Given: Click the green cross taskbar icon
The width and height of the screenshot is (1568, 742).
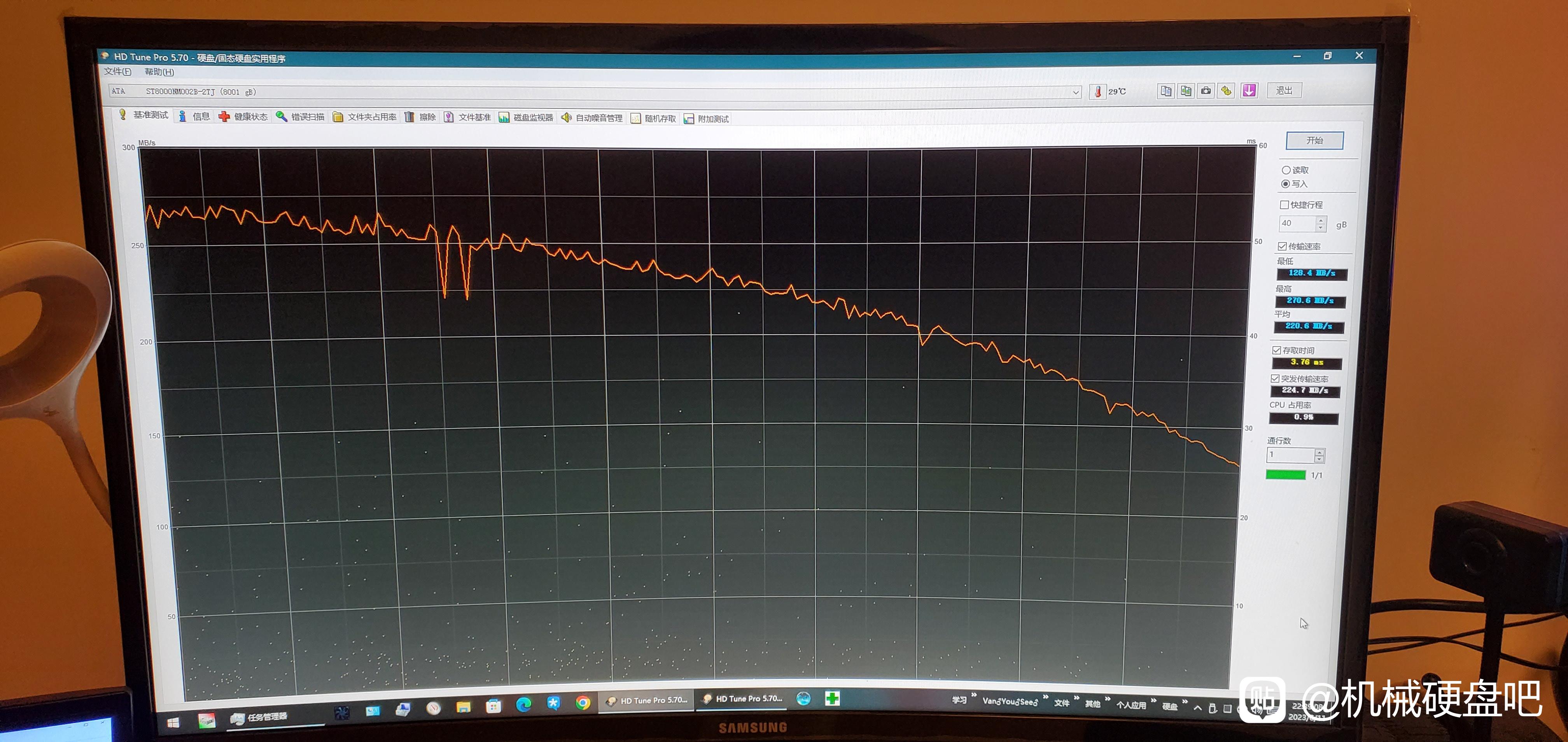Looking at the screenshot, I should point(832,698).
